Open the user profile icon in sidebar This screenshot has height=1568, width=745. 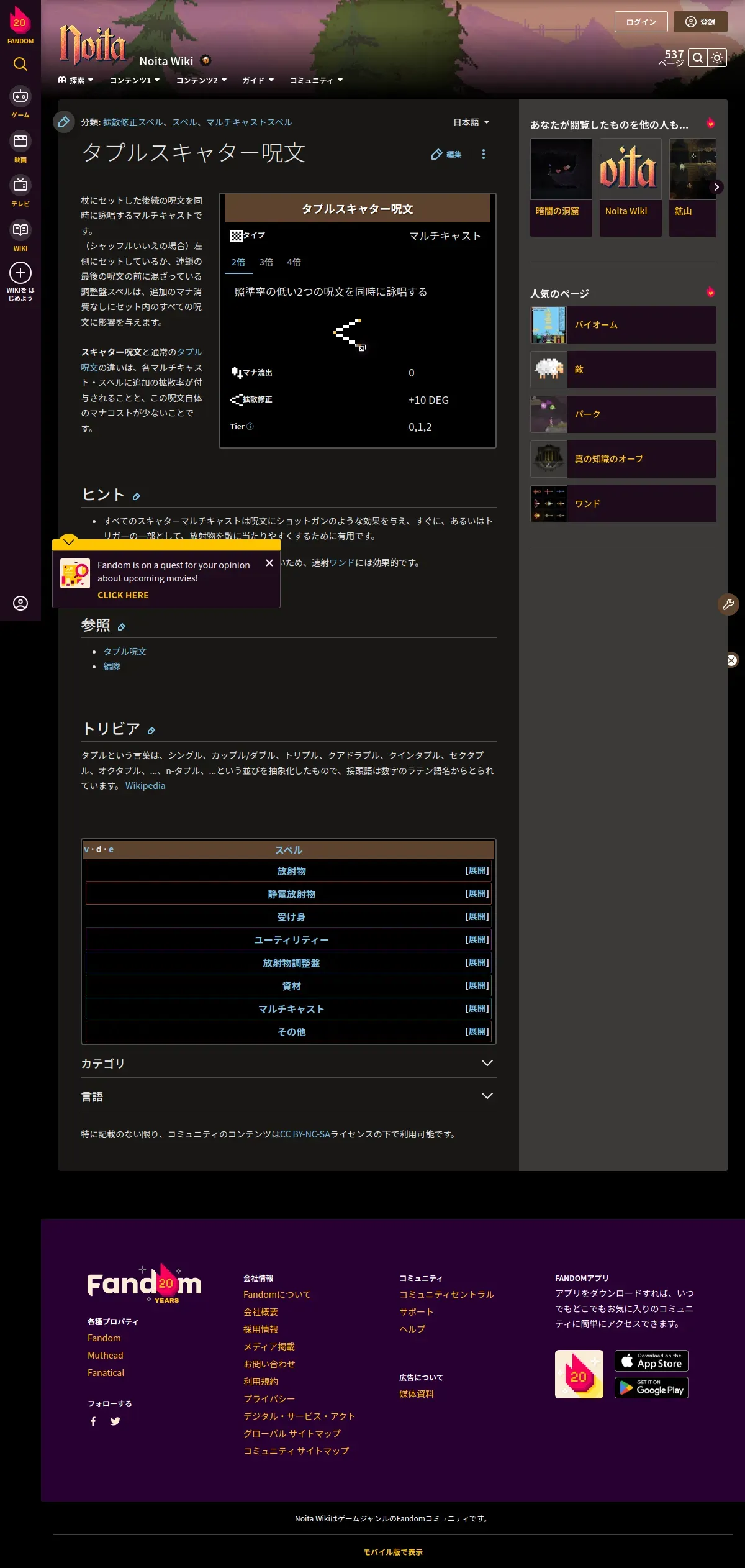[x=20, y=603]
